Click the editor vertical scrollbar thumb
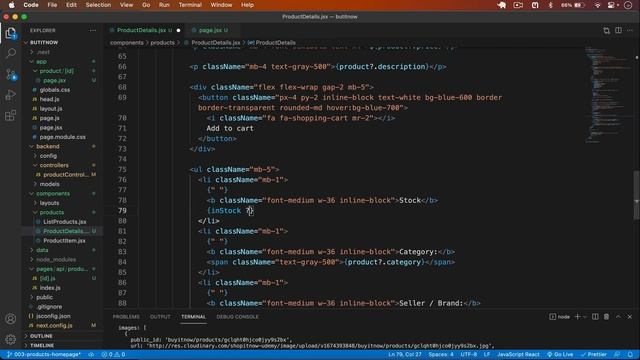The height and width of the screenshot is (360, 640). [x=636, y=195]
